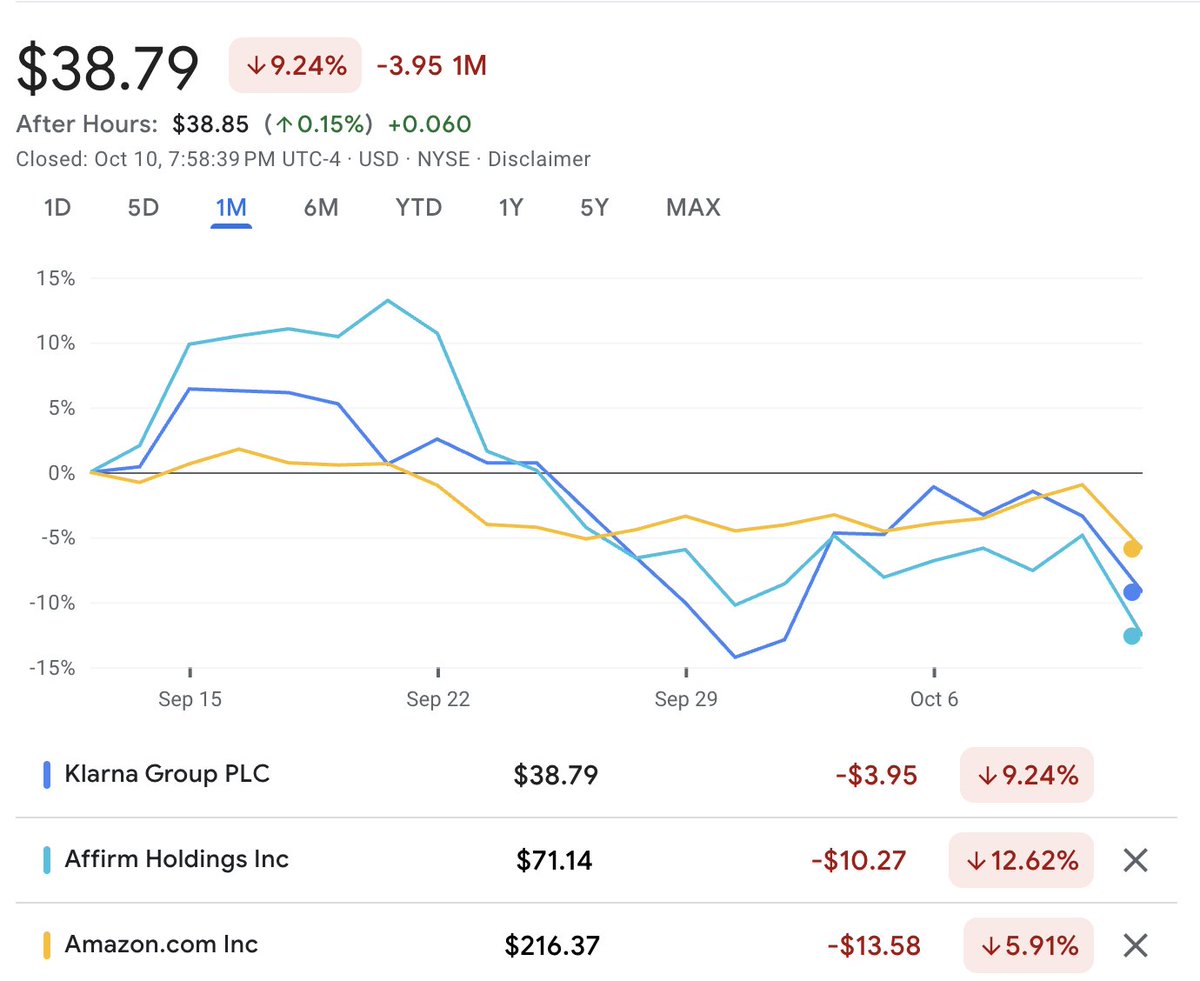Click the 9.24% badge in Klarna row
1200x981 pixels.
[1027, 775]
